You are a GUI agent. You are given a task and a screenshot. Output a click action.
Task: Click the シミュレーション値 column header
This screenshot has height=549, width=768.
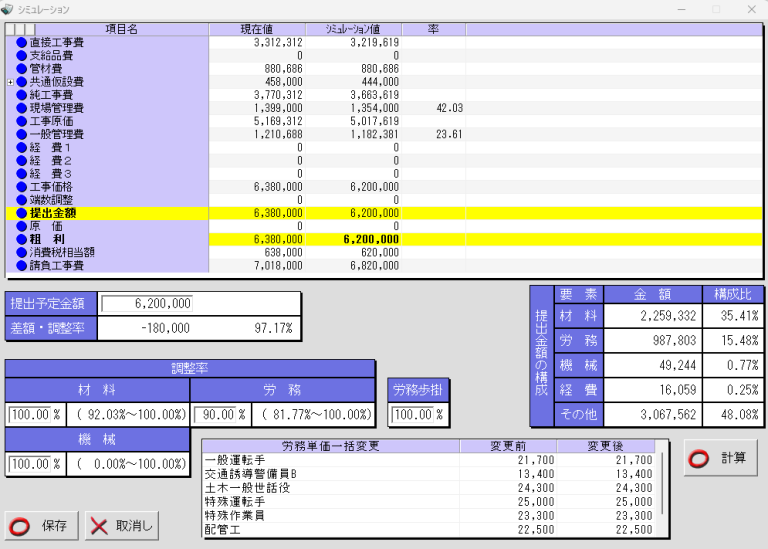click(x=354, y=30)
